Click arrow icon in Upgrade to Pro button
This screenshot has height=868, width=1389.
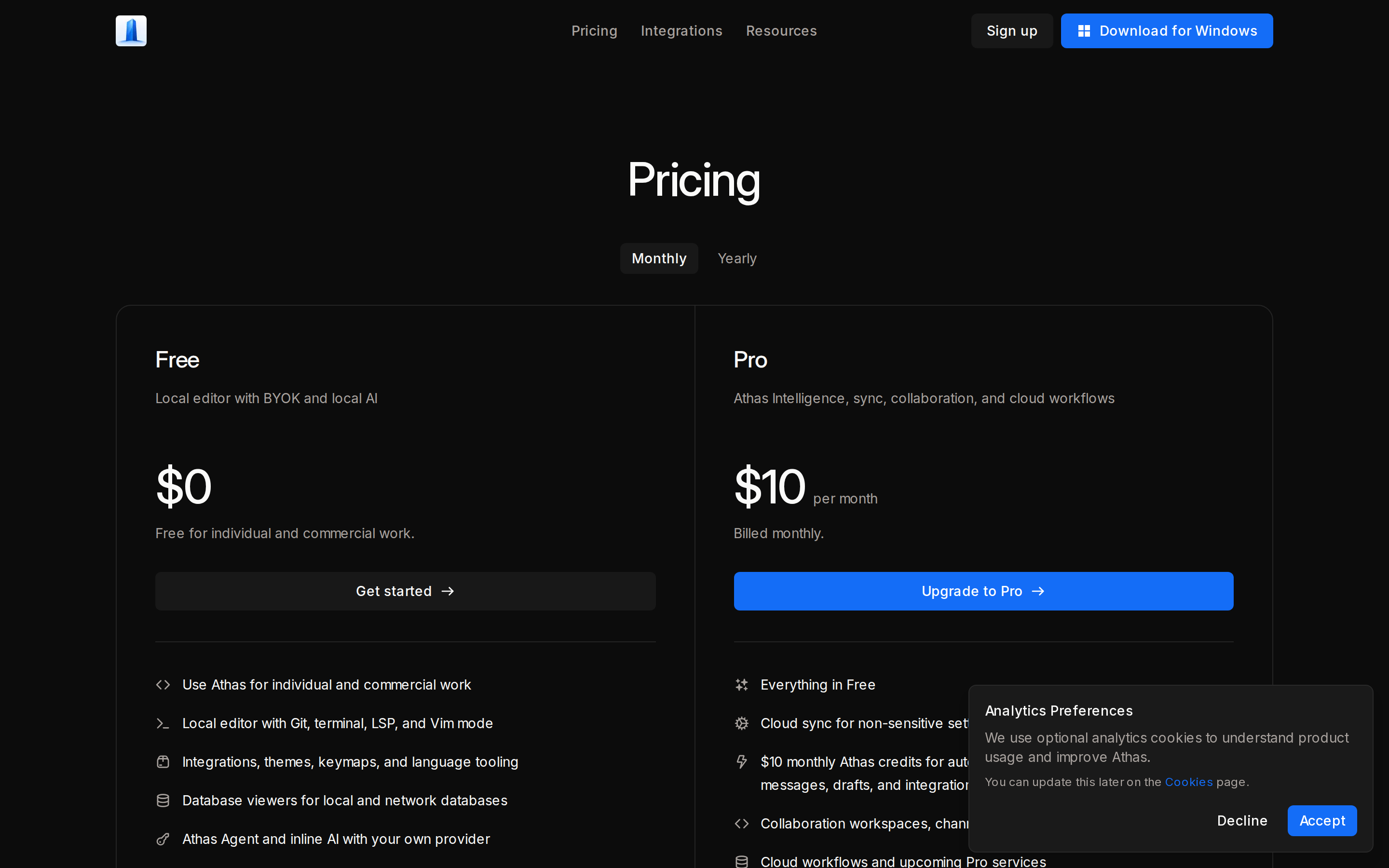click(1038, 591)
